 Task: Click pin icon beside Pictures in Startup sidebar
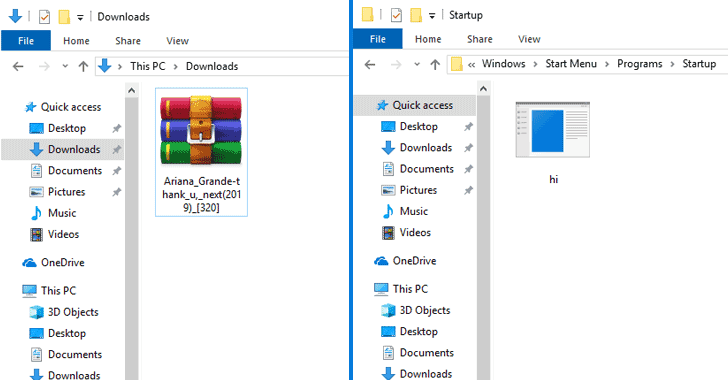pyautogui.click(x=468, y=190)
